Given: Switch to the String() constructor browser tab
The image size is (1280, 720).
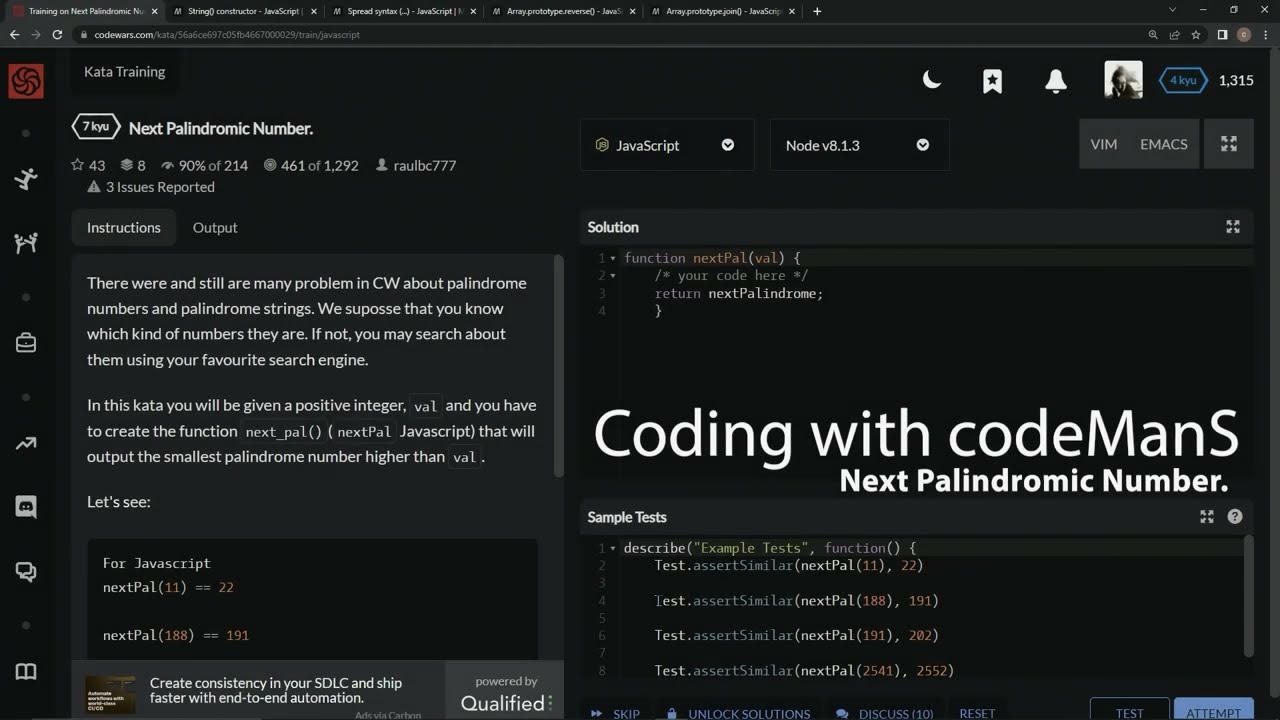Looking at the screenshot, I should [244, 11].
